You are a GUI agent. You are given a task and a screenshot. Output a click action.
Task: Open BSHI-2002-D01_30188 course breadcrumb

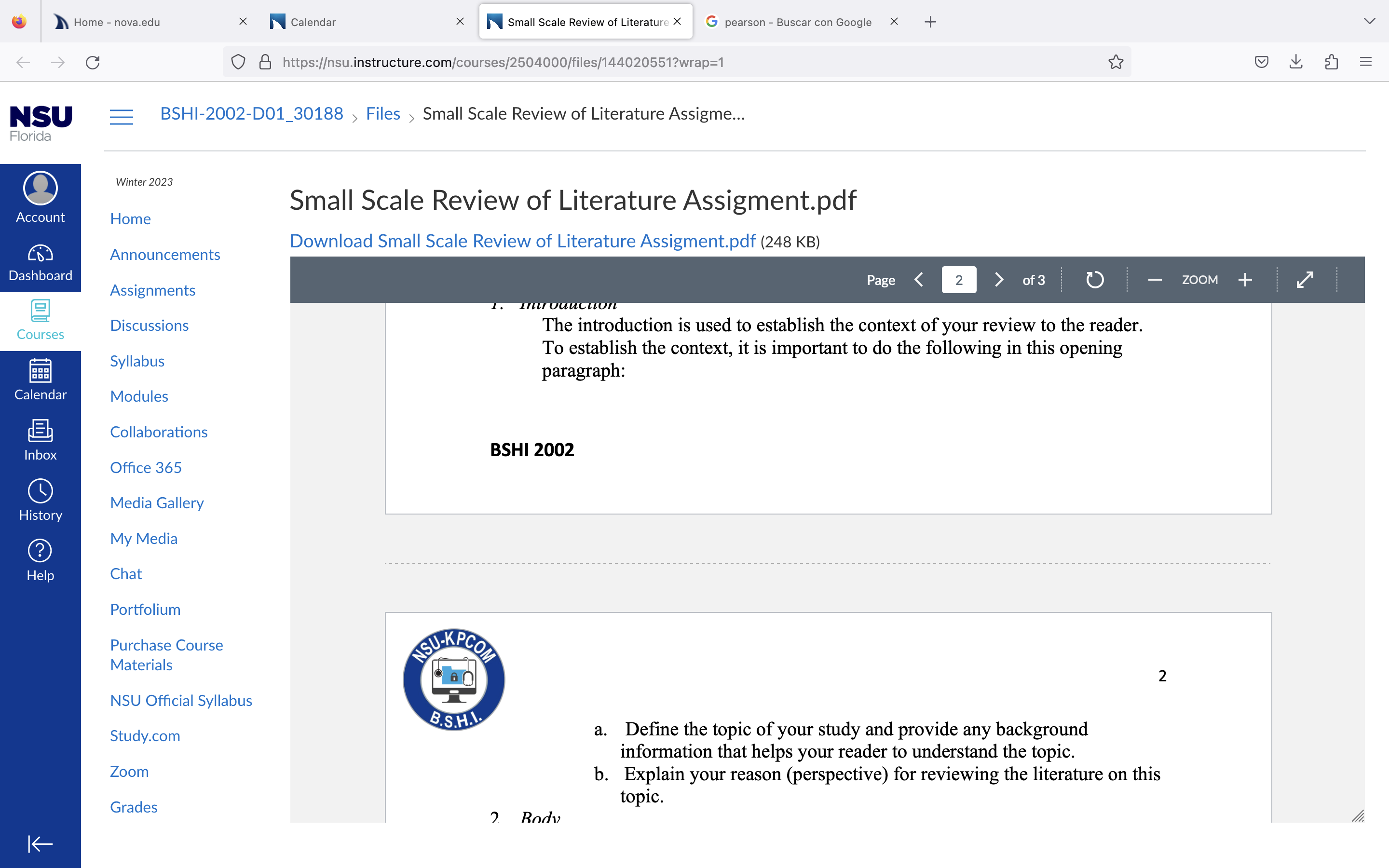point(251,114)
